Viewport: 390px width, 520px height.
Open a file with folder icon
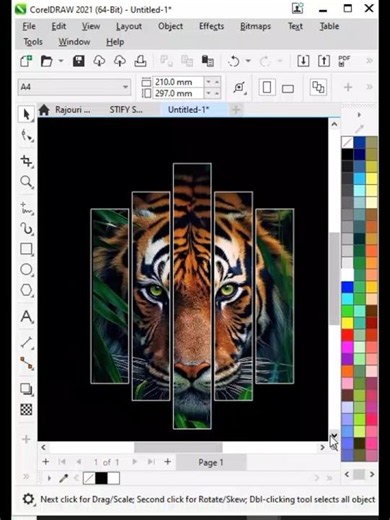coord(46,61)
